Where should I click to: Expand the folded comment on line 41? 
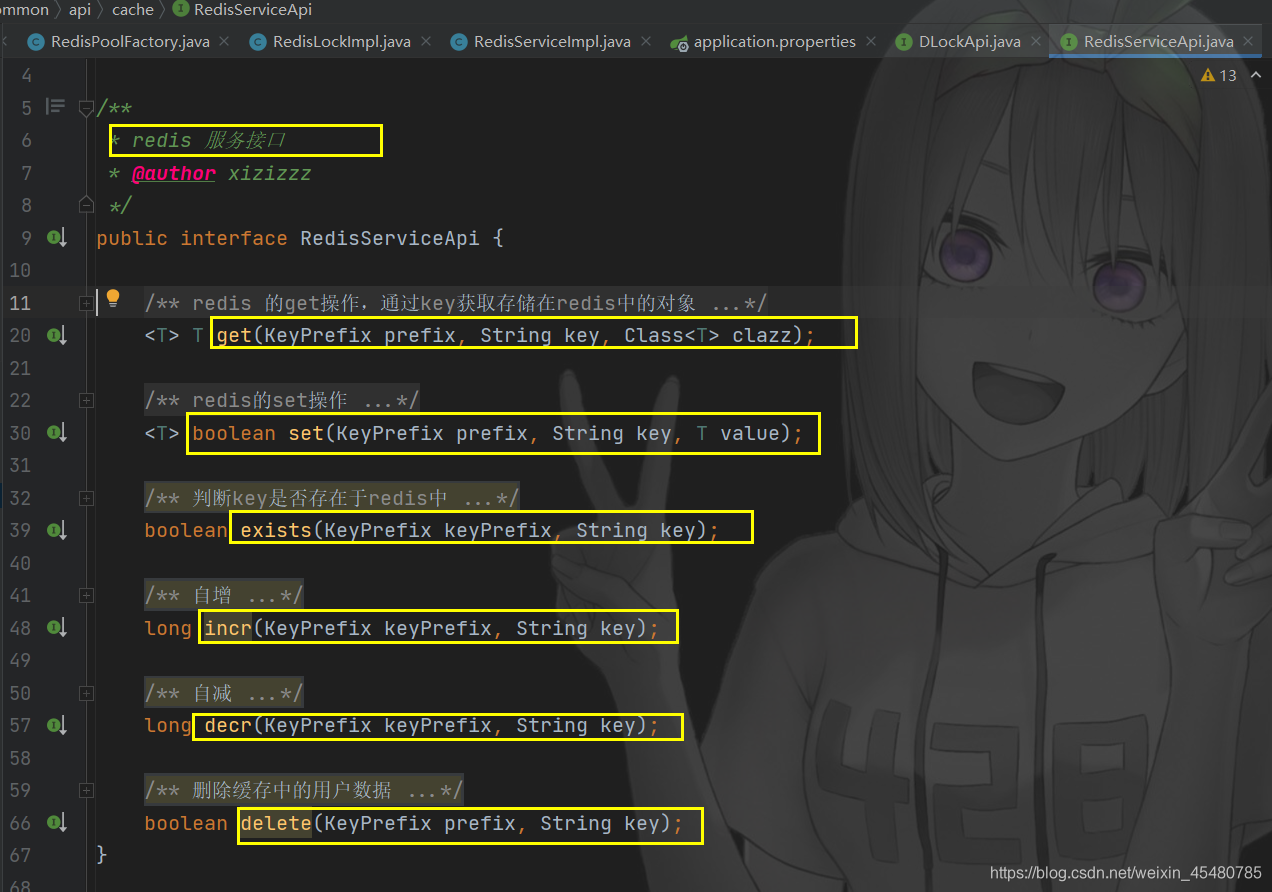coord(87,595)
